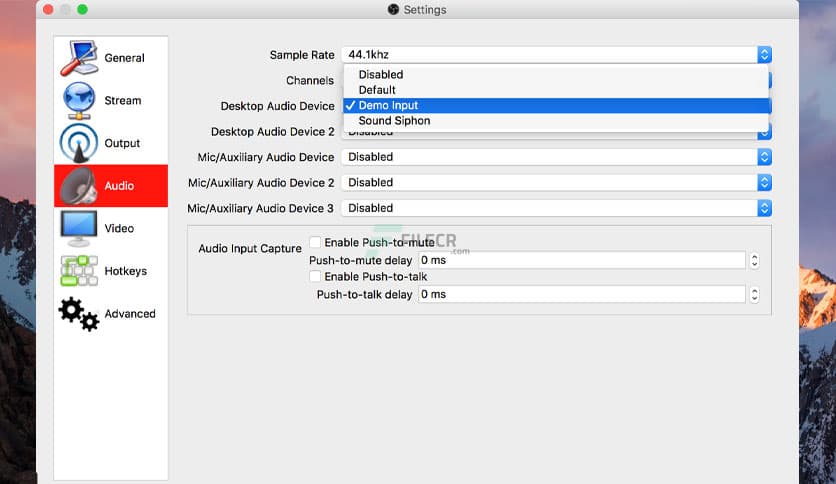Expand the Sample Rate dropdown

click(x=764, y=55)
